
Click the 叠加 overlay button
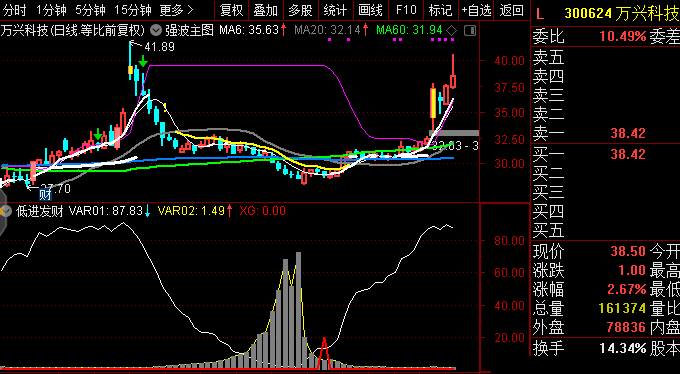click(x=265, y=10)
